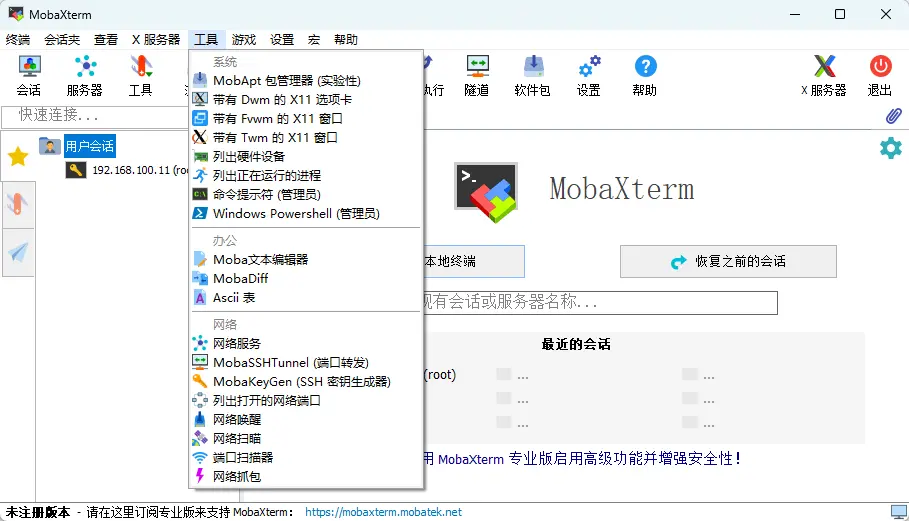
Task: Choose 带有 Dwm 的 X11 选项卡
Action: [306, 100]
